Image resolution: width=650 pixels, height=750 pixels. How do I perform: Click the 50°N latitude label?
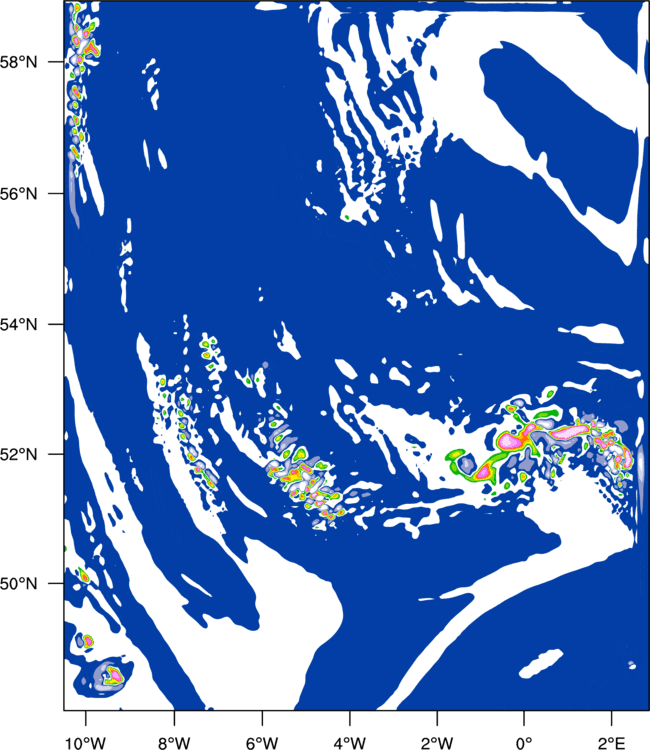point(19,584)
